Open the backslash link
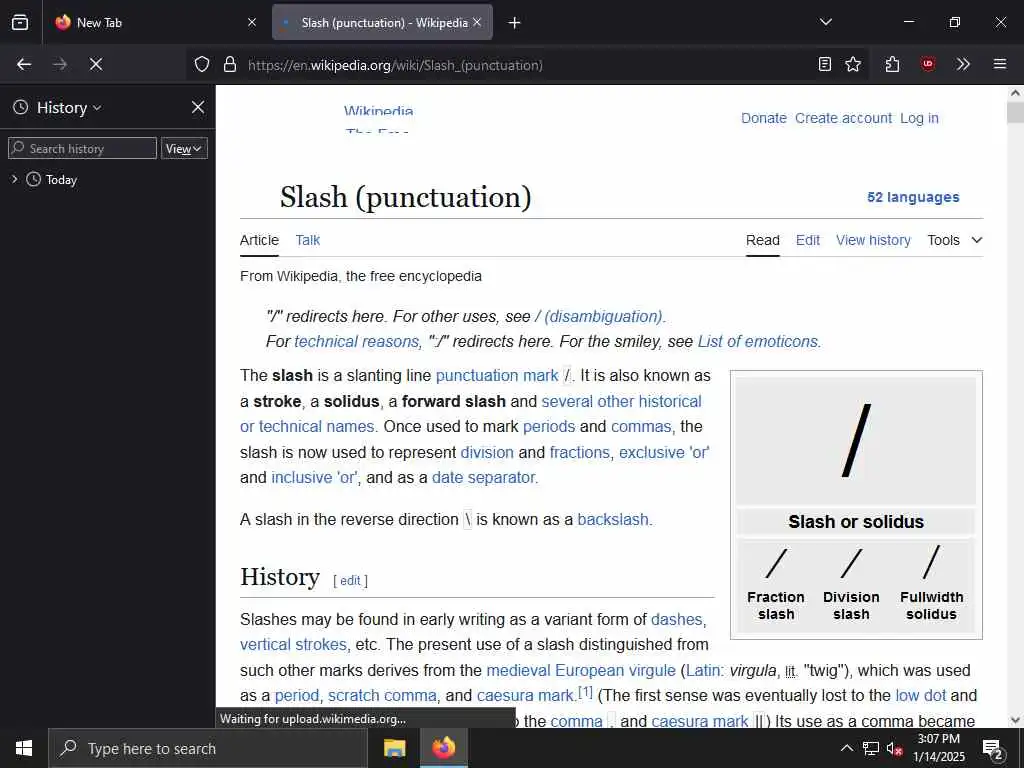 tap(614, 519)
